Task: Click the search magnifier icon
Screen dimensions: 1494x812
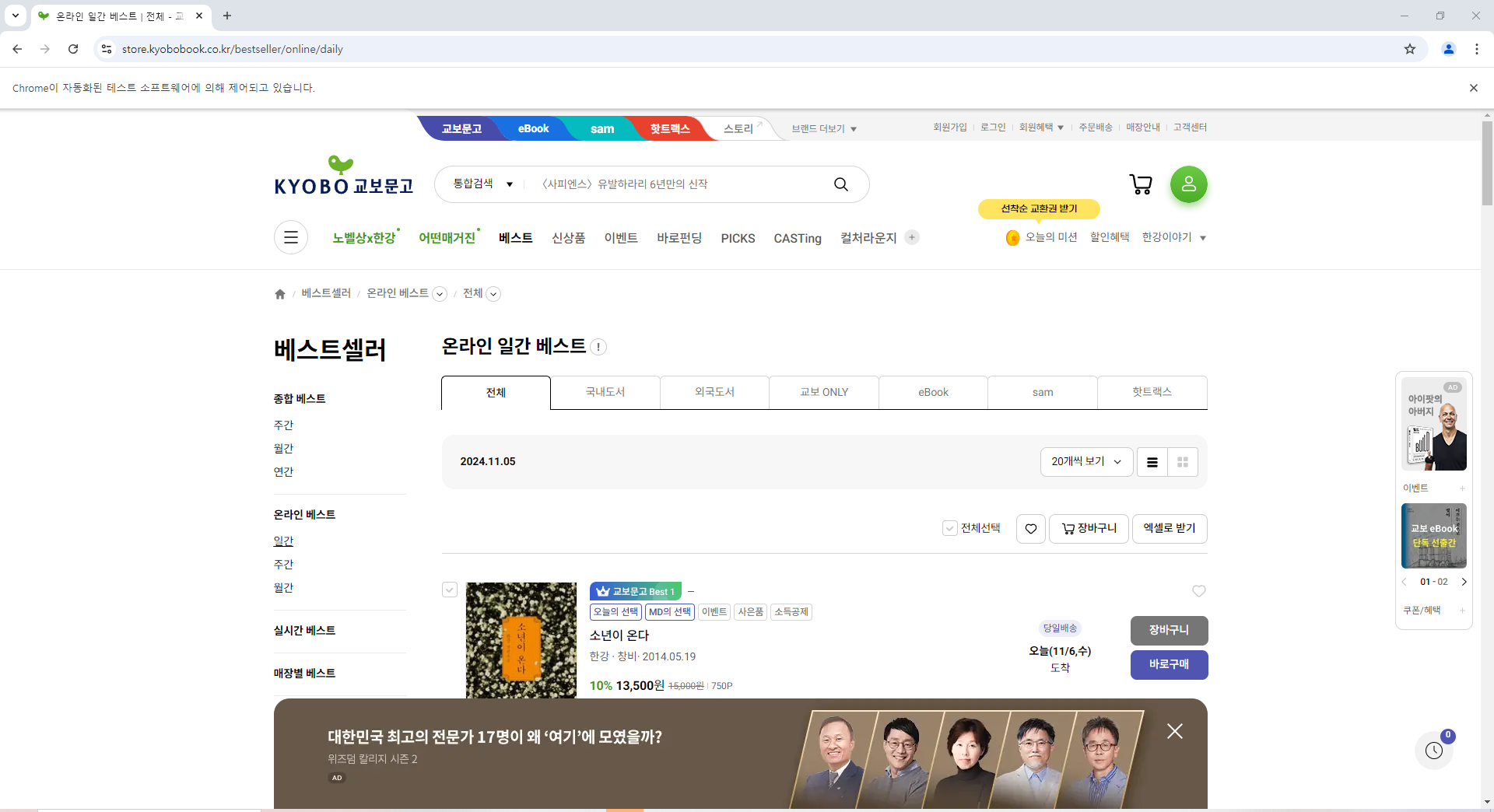Action: click(x=840, y=184)
